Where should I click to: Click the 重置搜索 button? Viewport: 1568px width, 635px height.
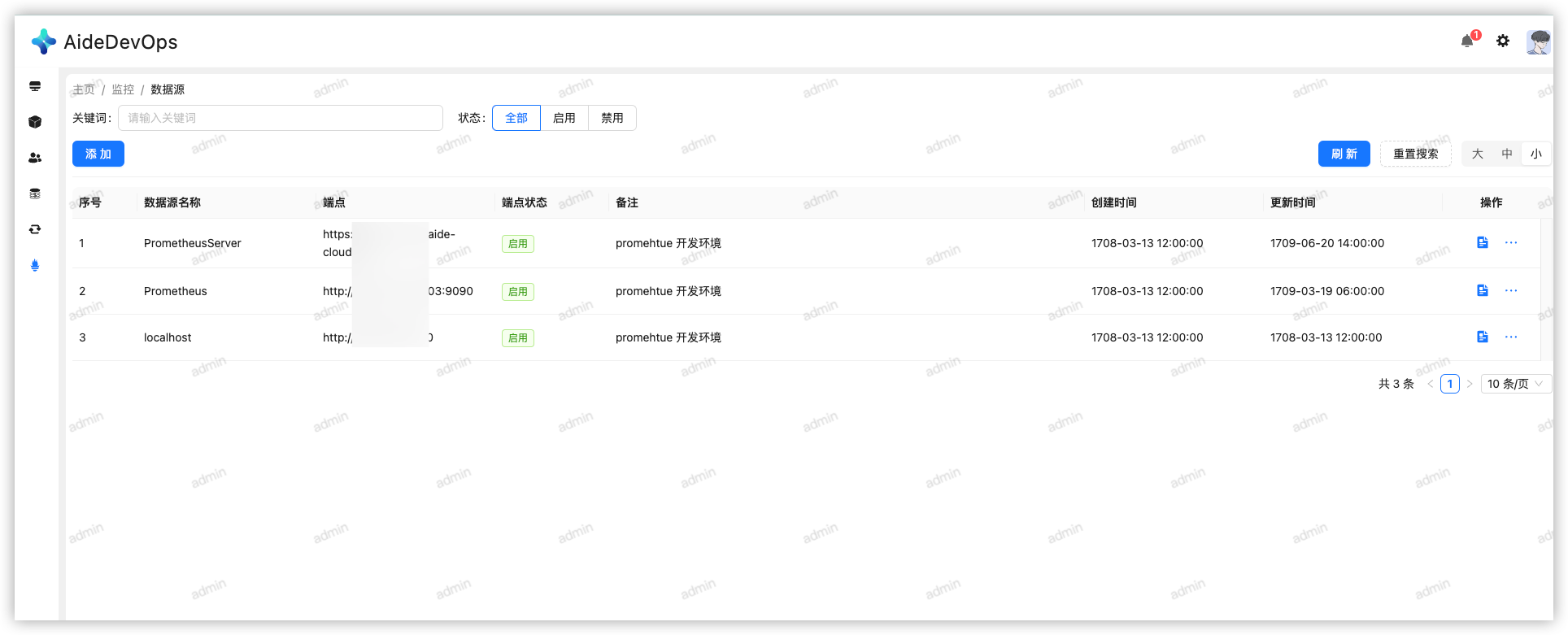tap(1416, 154)
